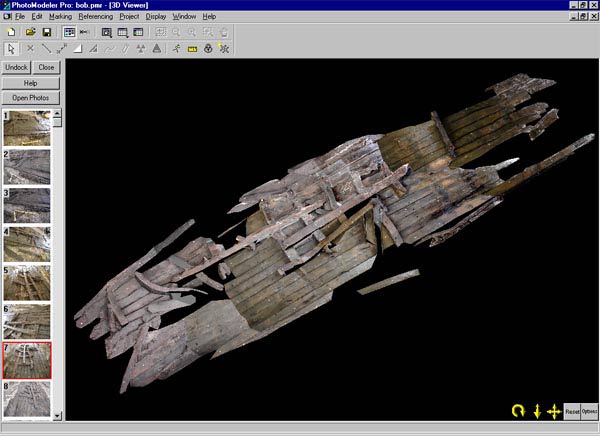Select the outlined triangle surface tool
600x436 pixels.
(x=93, y=49)
